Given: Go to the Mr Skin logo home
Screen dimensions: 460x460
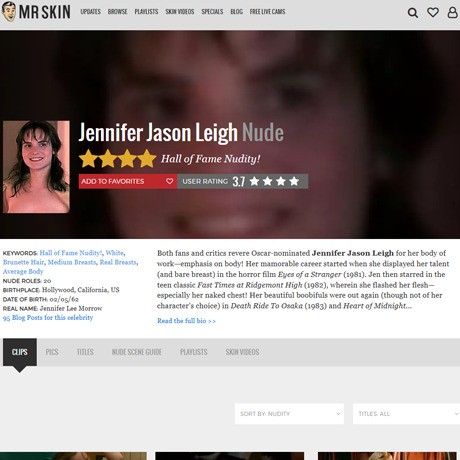Looking at the screenshot, I should [x=36, y=12].
